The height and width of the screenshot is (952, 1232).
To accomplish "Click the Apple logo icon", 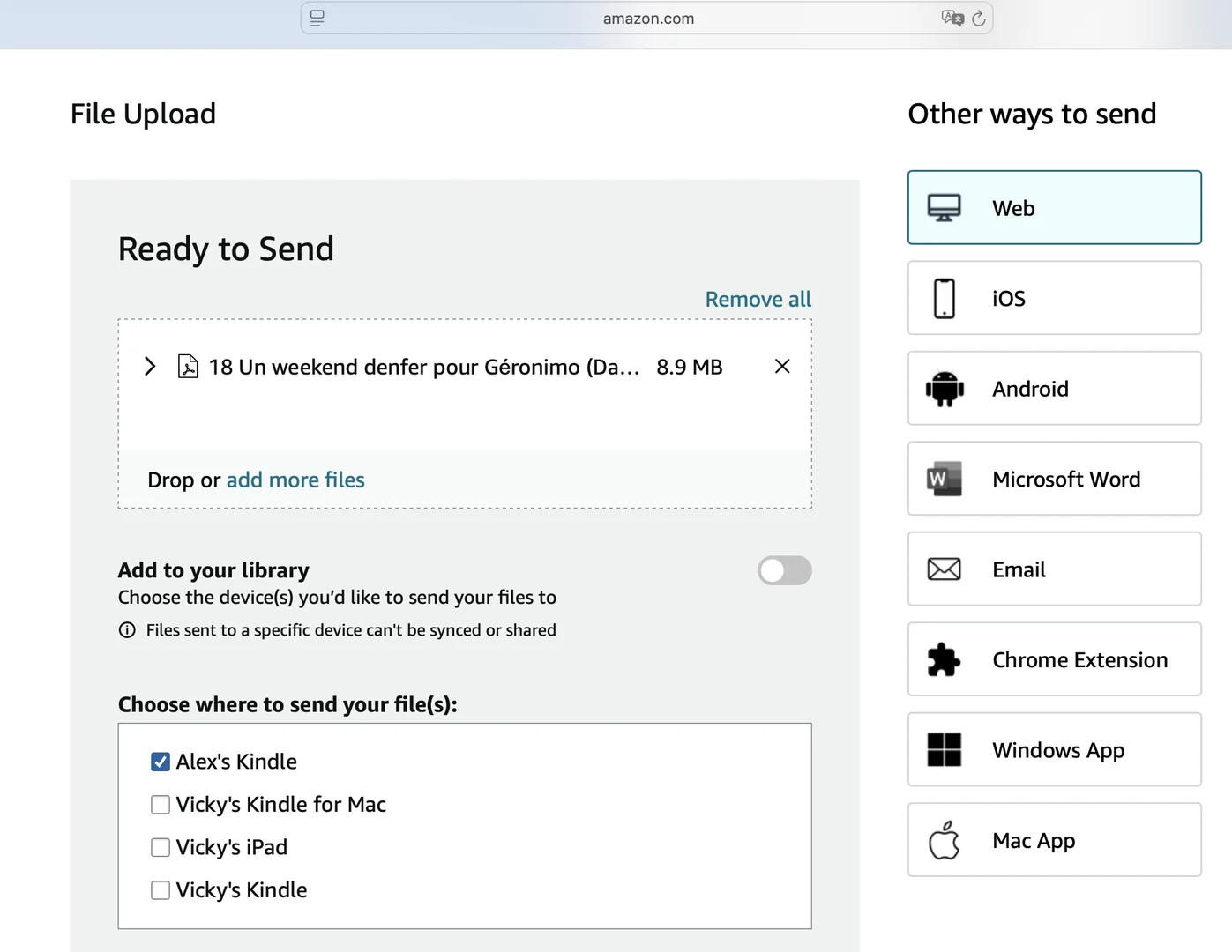I will [x=944, y=840].
